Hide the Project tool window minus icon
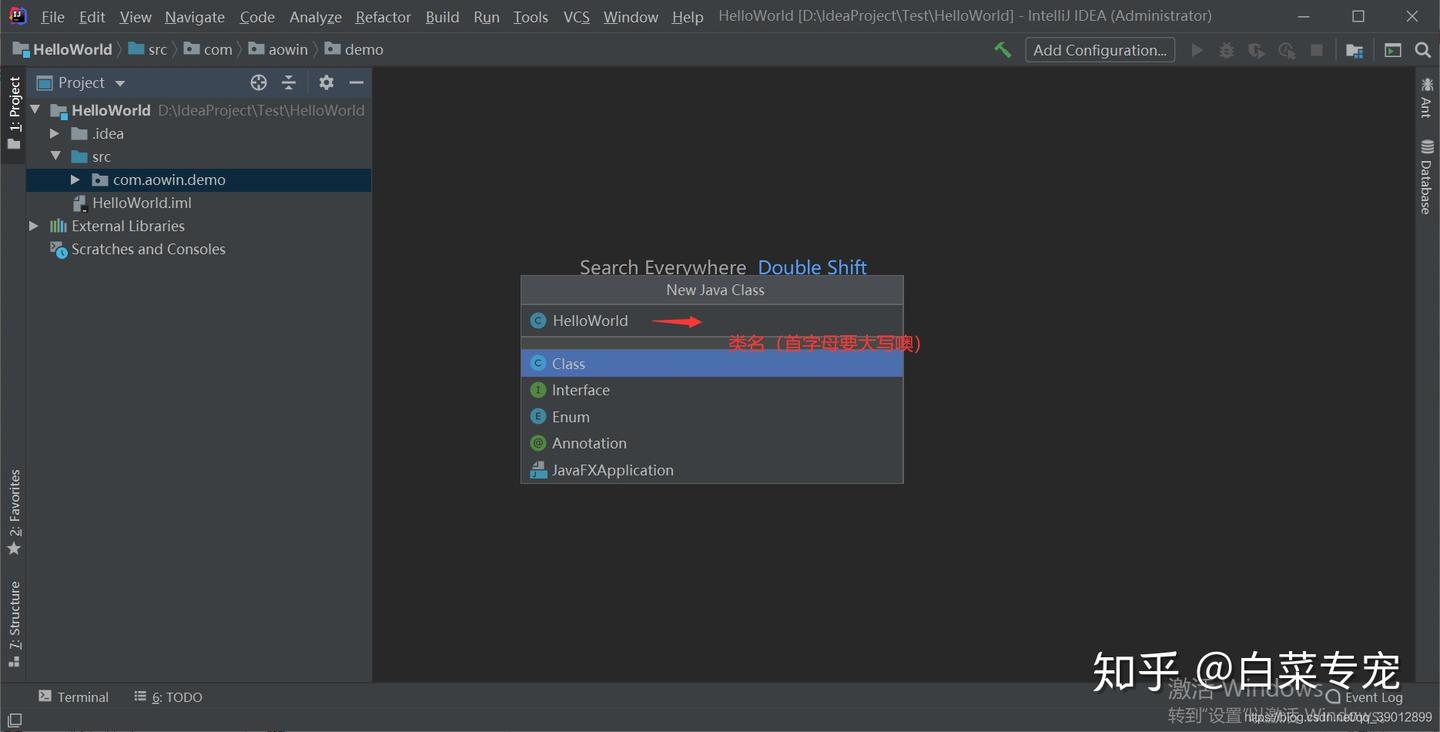Viewport: 1440px width, 732px height. click(x=356, y=83)
